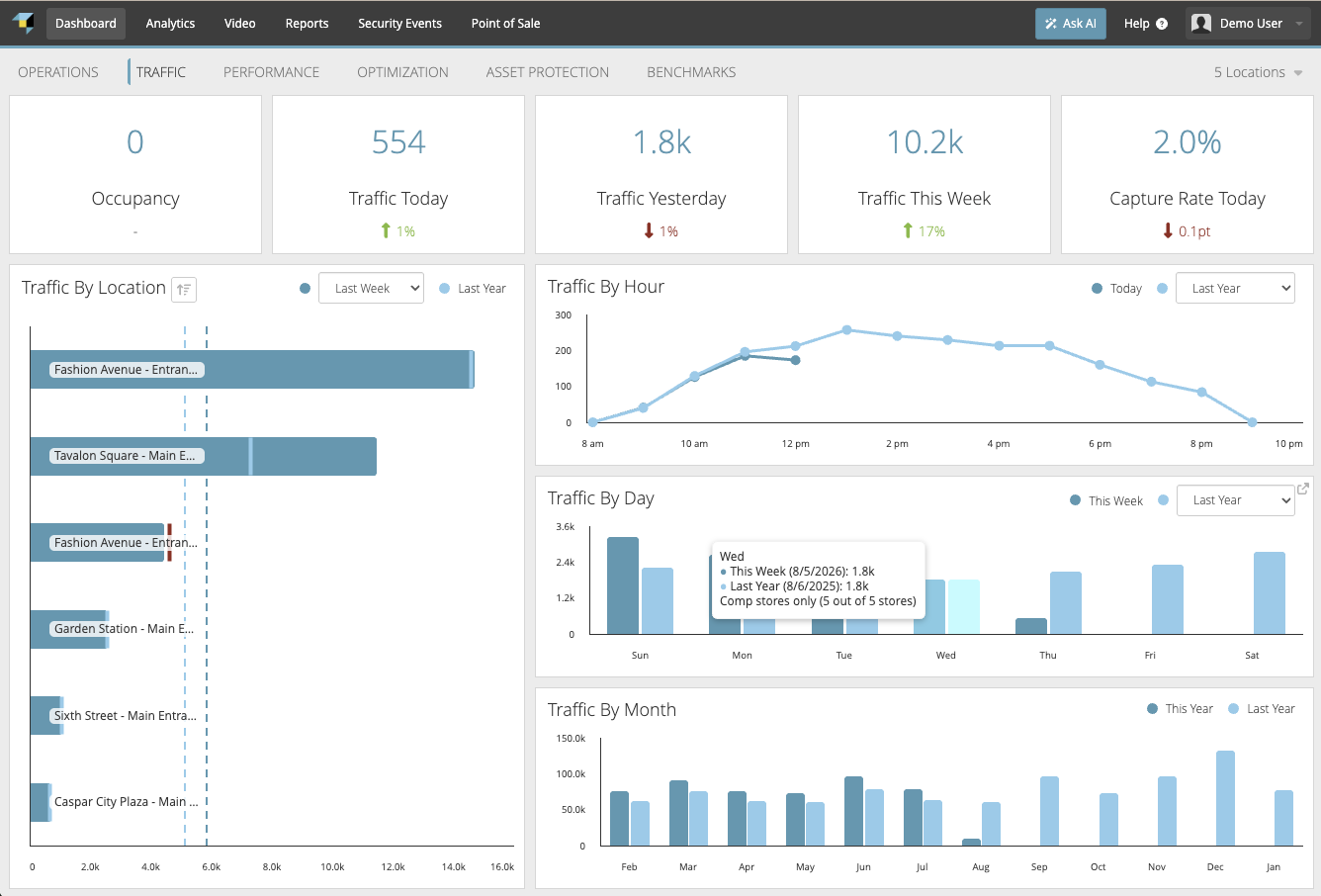Toggle Last Year series in Traffic By Month
This screenshot has width=1321, height=896.
coord(1262,709)
